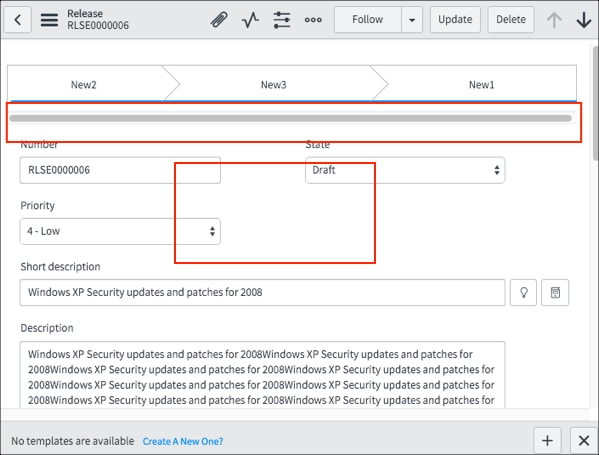Show activity stream pulse icon
The width and height of the screenshot is (599, 455).
pyautogui.click(x=251, y=19)
